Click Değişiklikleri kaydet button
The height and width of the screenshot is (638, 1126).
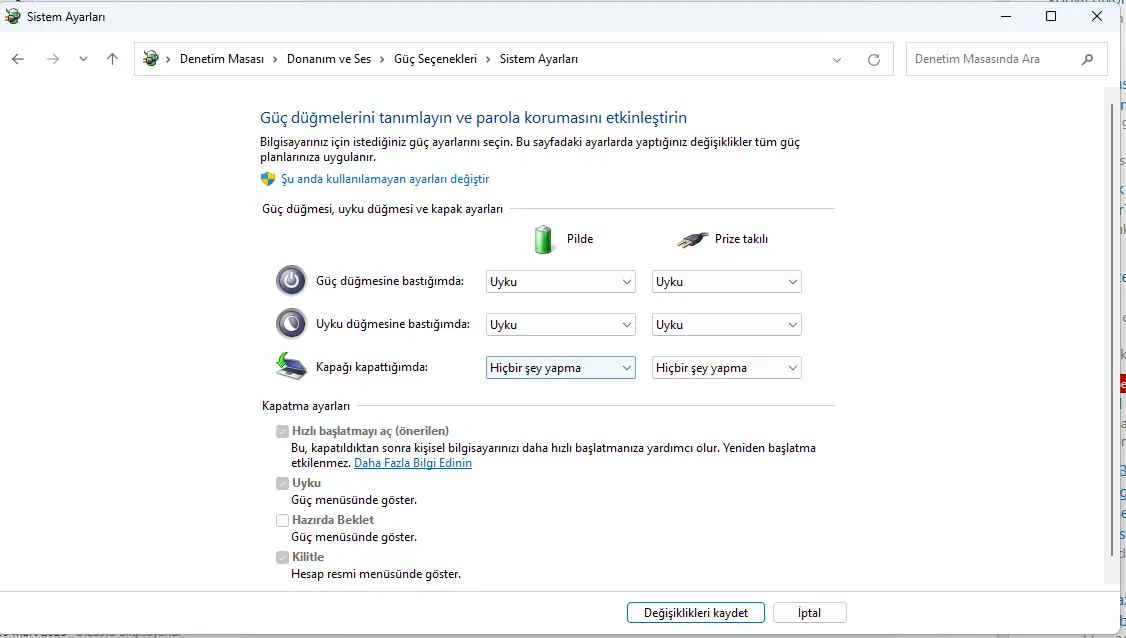696,613
